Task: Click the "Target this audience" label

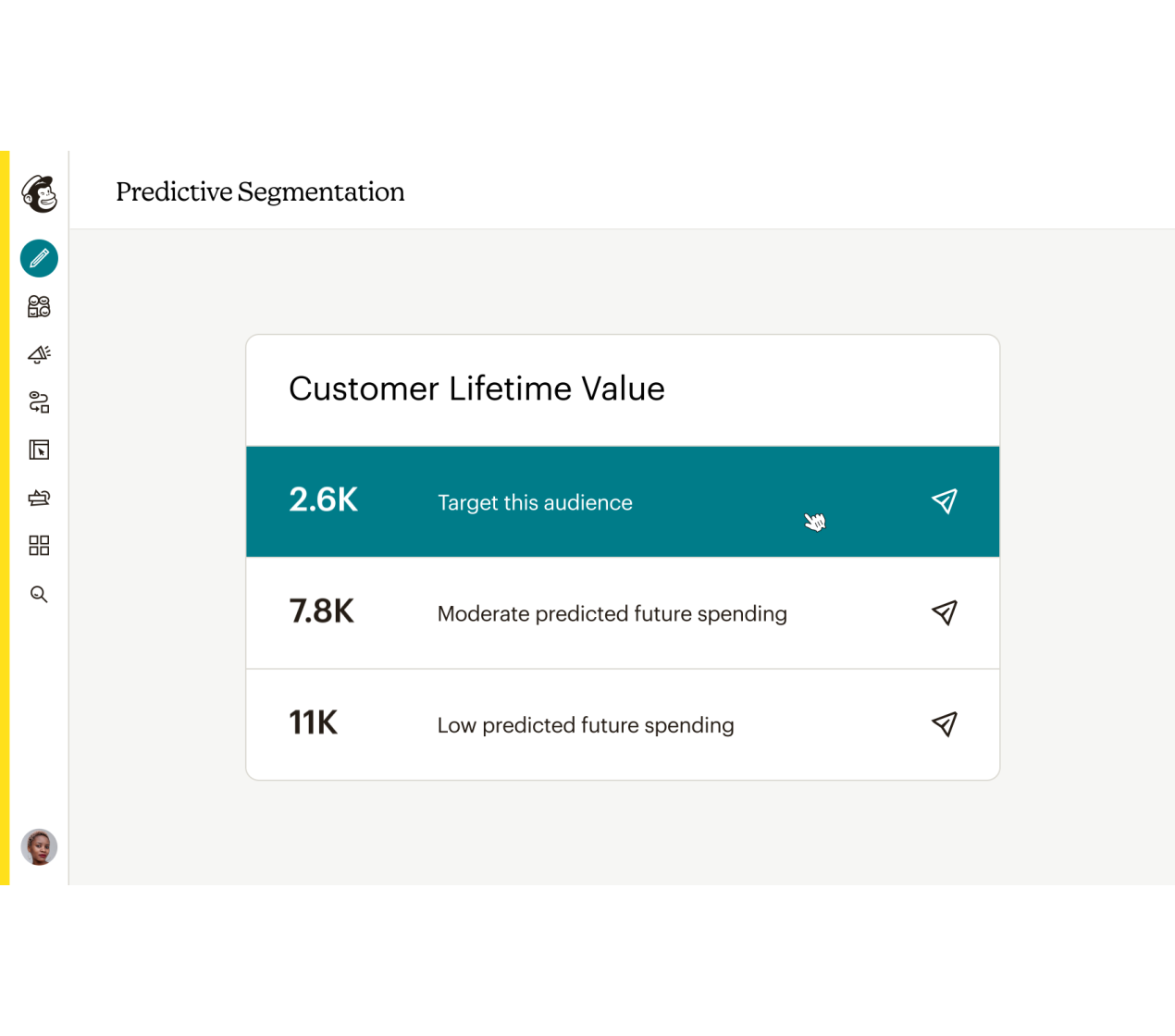Action: click(535, 502)
